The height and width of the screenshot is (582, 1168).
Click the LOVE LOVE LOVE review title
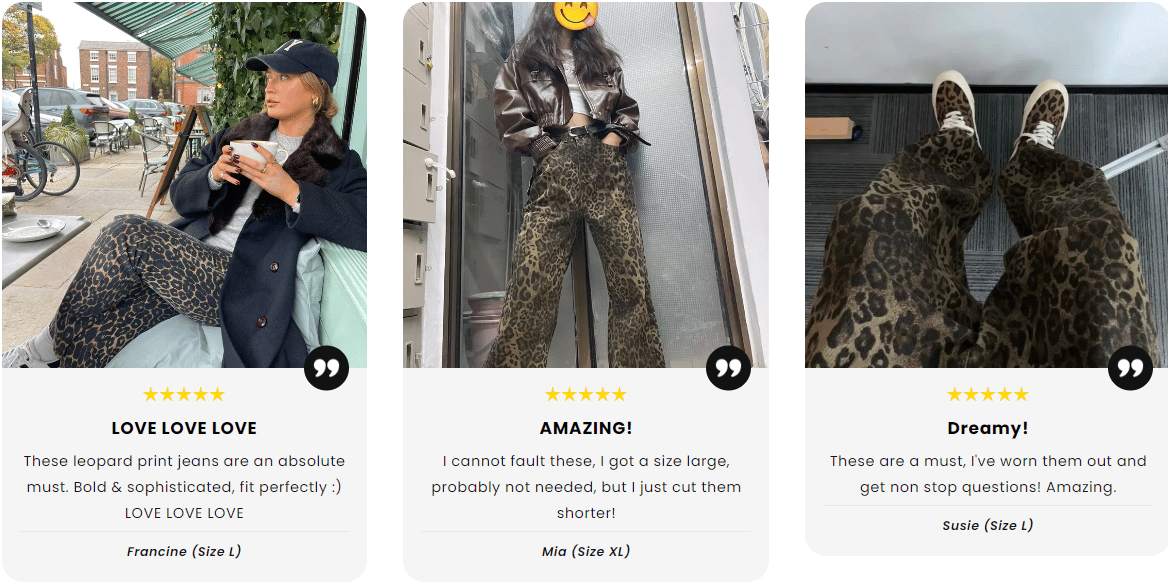click(184, 428)
